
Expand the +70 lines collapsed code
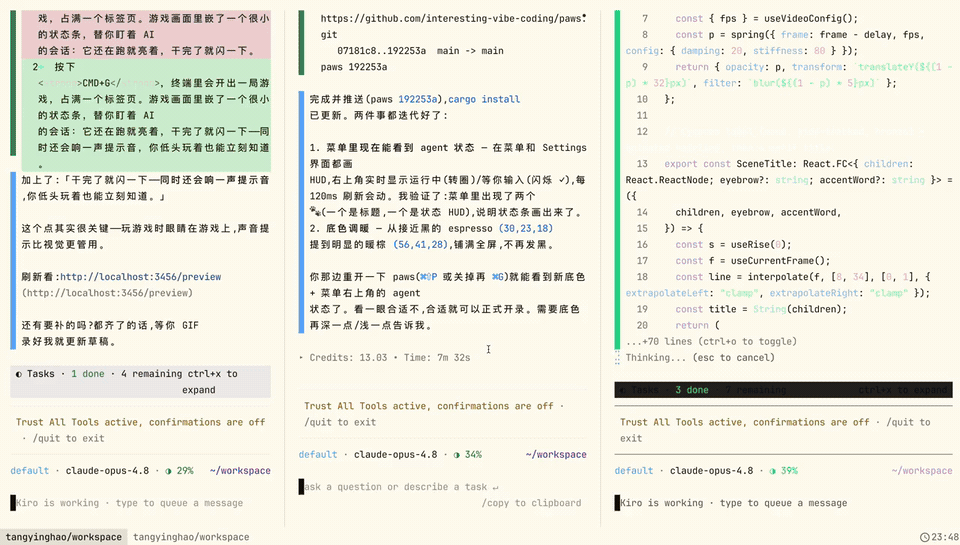coord(711,342)
